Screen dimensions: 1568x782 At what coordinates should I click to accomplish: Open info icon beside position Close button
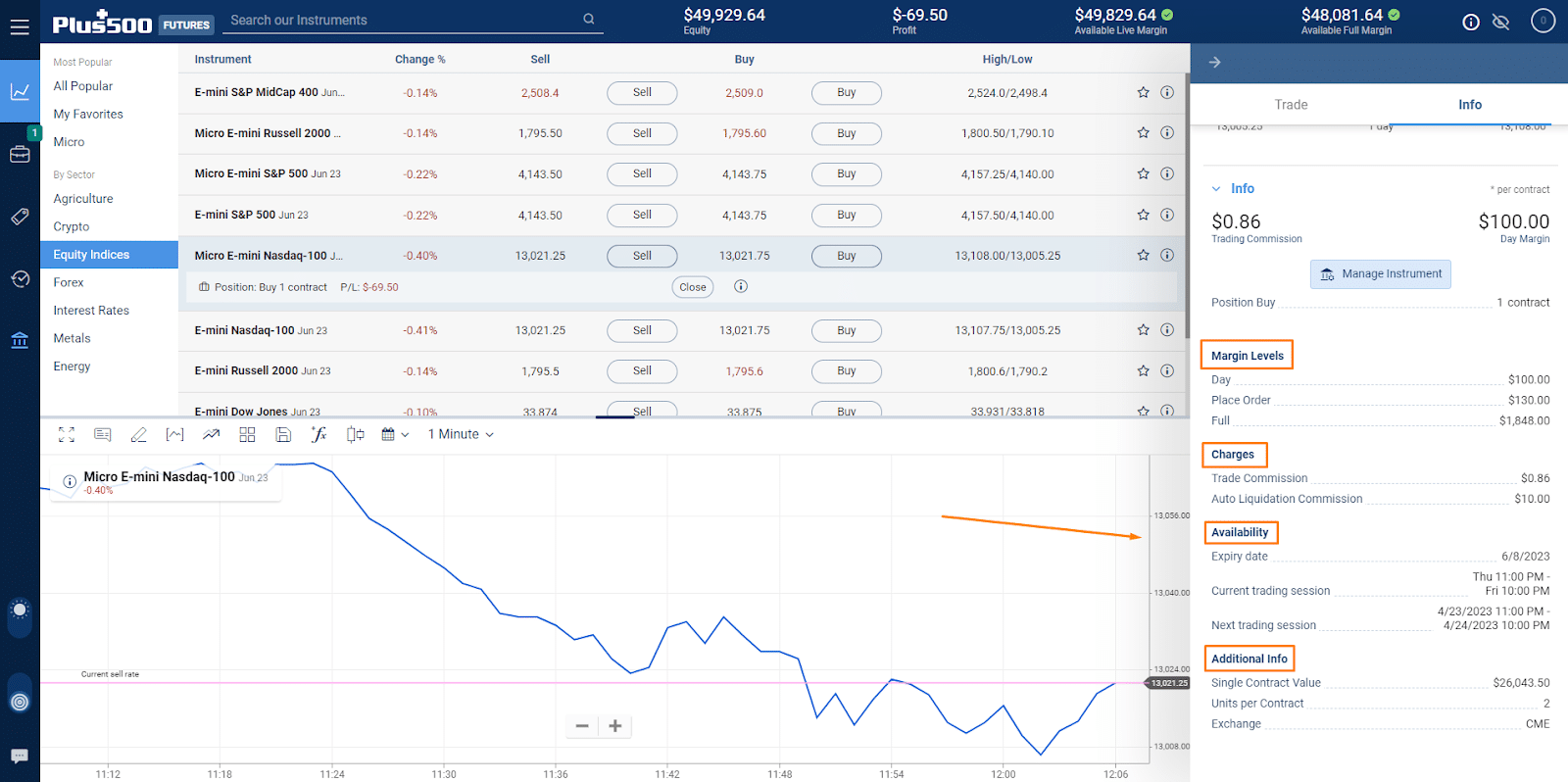(x=741, y=287)
